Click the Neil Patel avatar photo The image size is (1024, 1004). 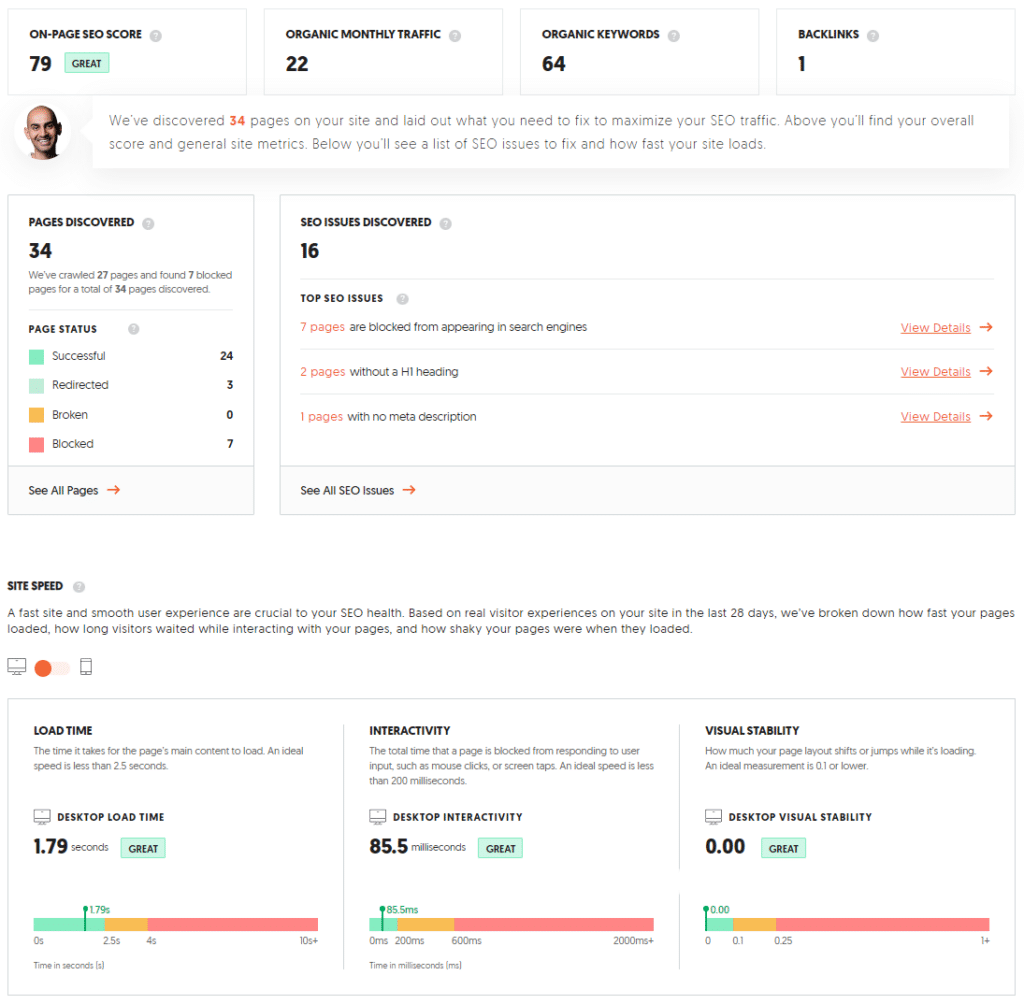(40, 131)
